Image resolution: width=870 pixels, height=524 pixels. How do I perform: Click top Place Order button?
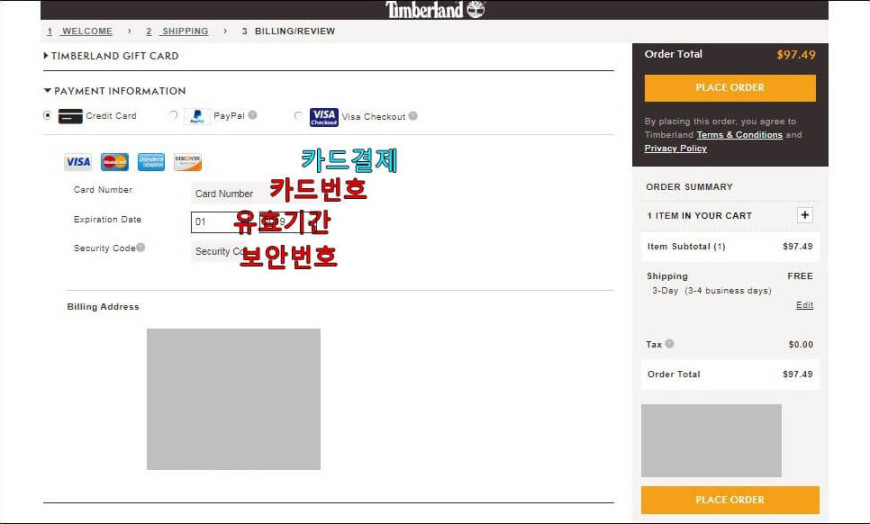click(x=730, y=88)
